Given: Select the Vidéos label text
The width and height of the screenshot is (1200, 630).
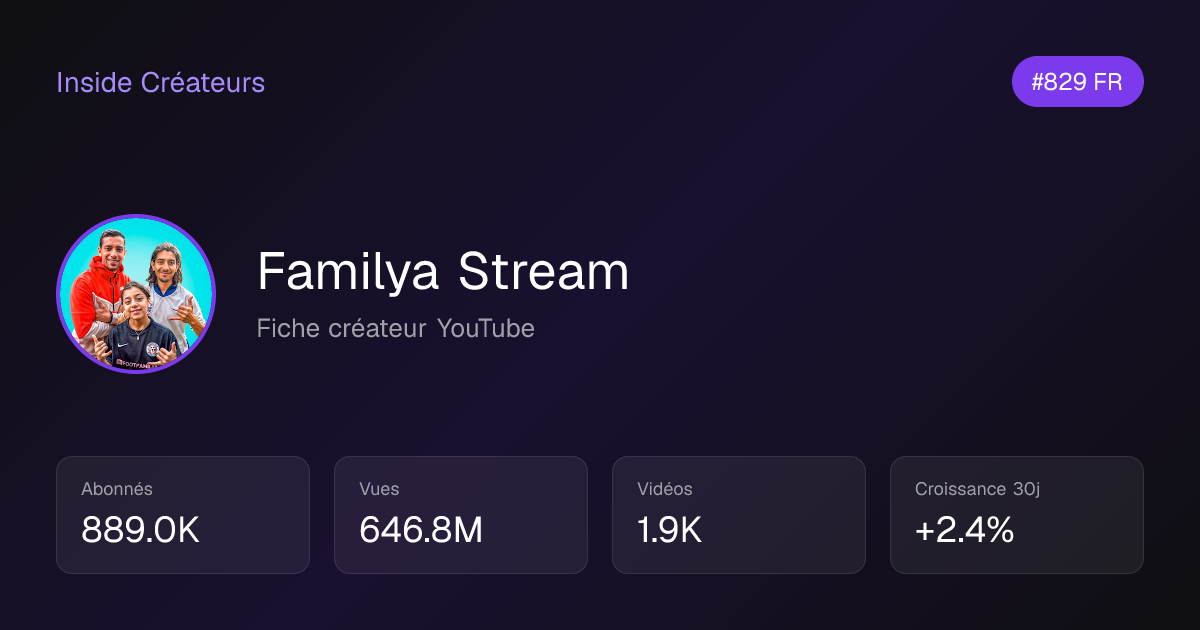Looking at the screenshot, I should (665, 489).
